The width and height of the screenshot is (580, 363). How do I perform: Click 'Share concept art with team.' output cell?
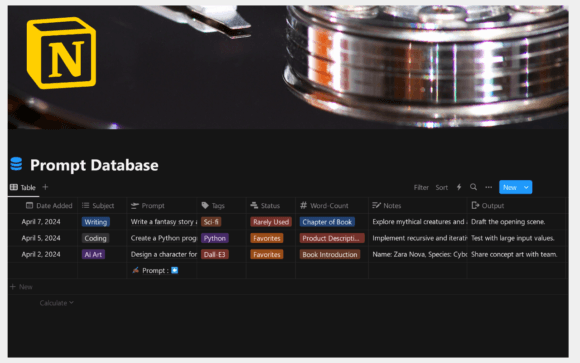(x=517, y=254)
